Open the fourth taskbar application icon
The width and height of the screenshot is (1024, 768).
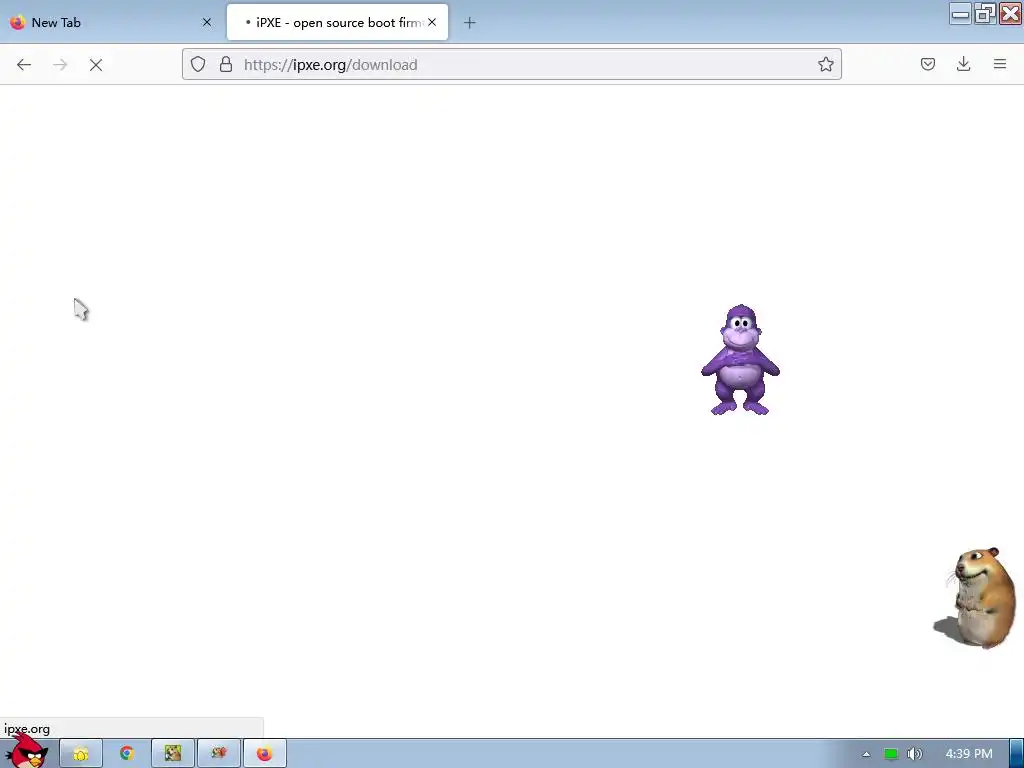tap(219, 754)
